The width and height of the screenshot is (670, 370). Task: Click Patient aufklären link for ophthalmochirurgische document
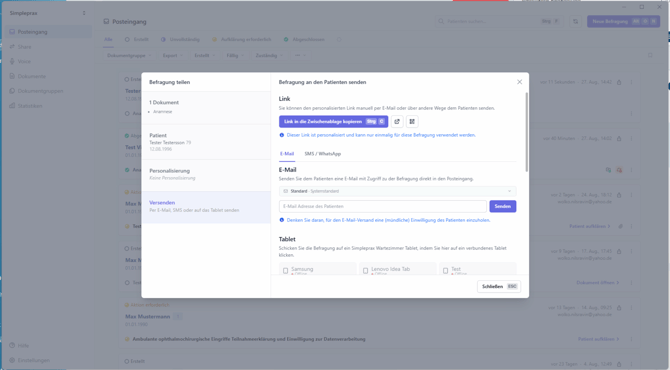[x=598, y=339]
